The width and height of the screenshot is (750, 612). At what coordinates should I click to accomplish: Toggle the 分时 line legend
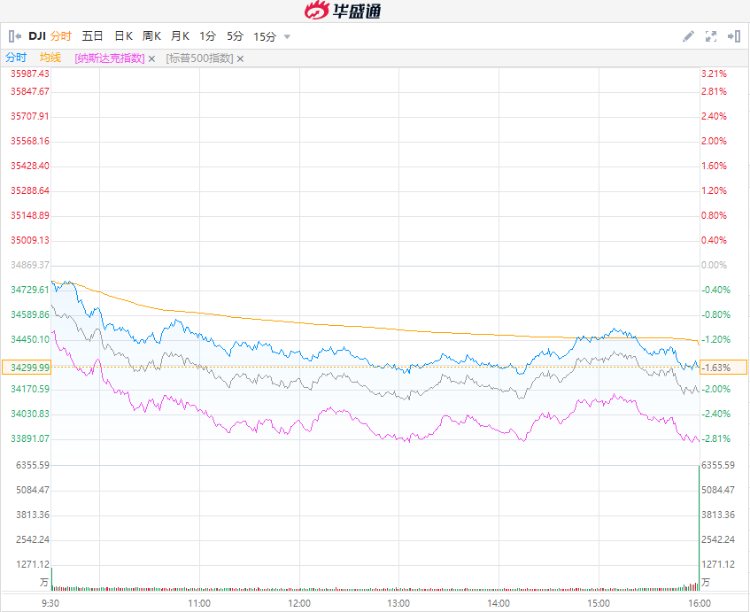(16, 58)
